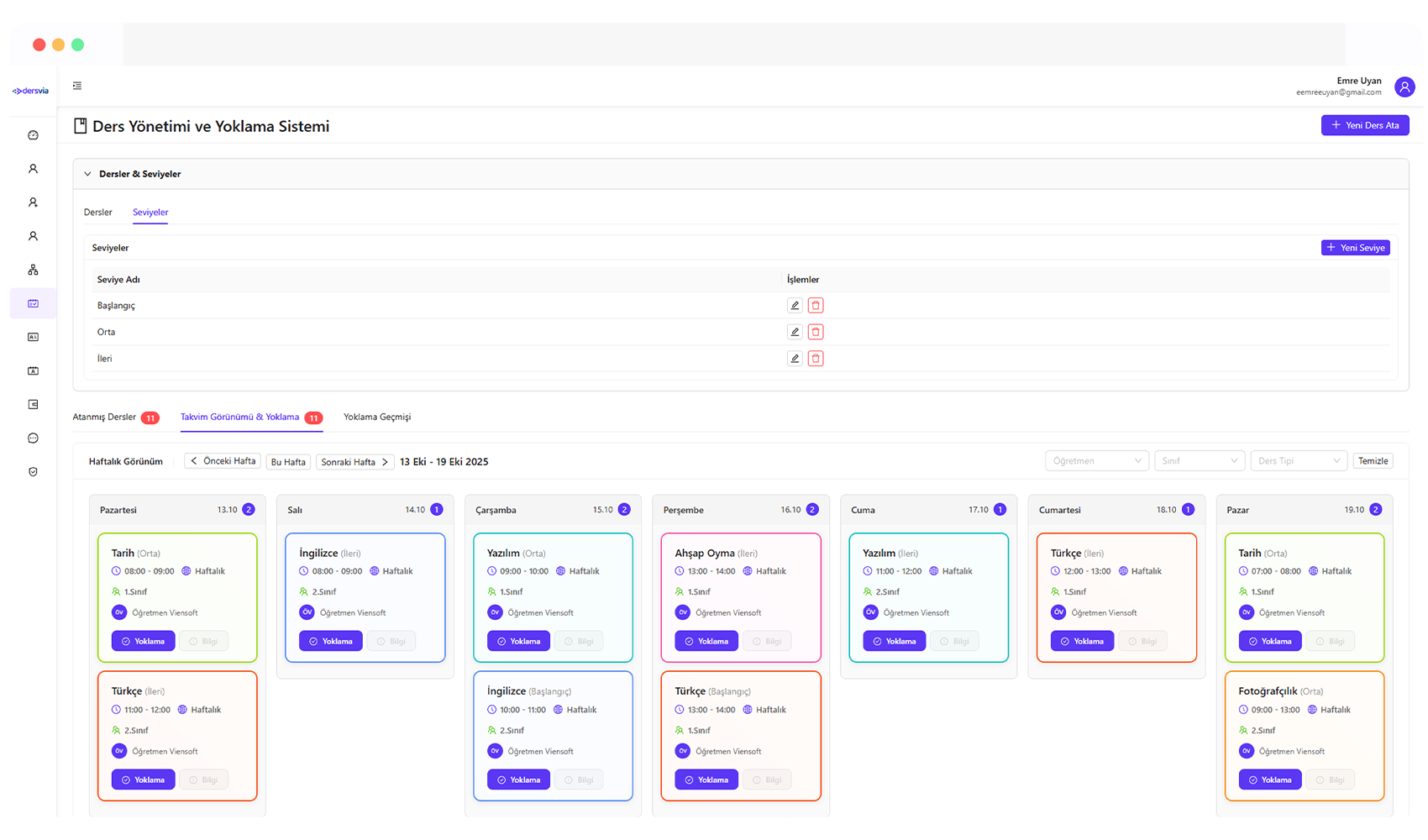Click the organization hierarchy sidebar icon
This screenshot has width=1428, height=840.
33,270
